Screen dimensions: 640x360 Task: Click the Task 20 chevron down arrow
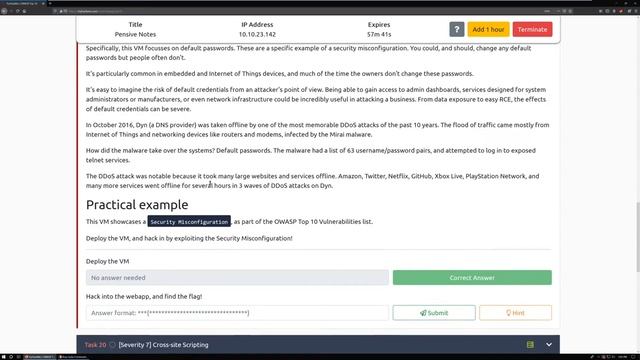point(549,344)
